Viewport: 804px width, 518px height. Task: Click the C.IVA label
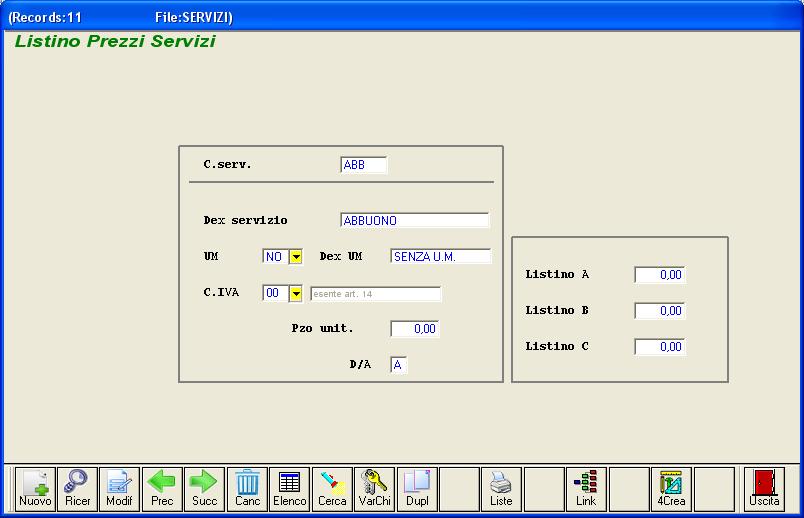[x=221, y=292]
